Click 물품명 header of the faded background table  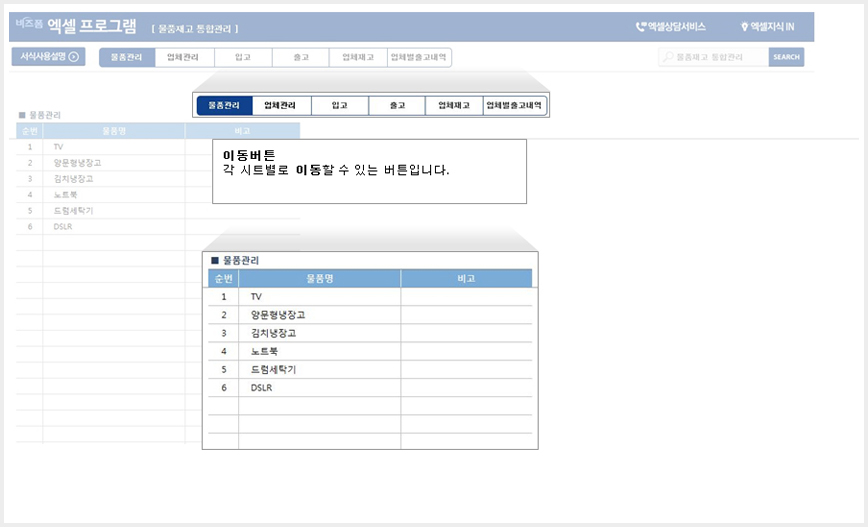click(114, 131)
